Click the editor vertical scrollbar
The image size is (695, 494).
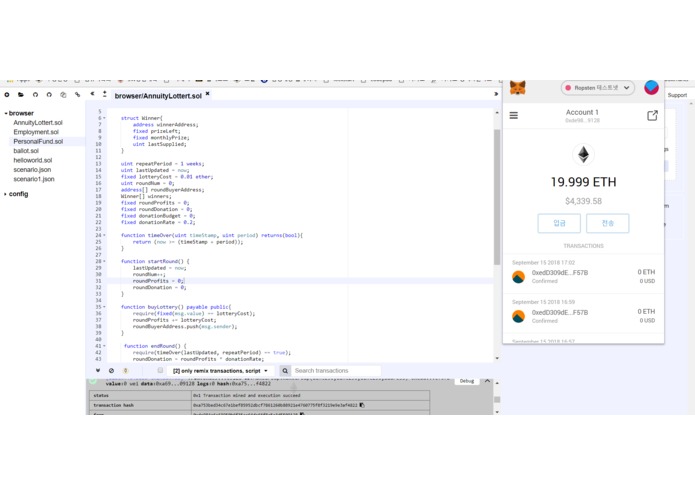[x=497, y=197]
